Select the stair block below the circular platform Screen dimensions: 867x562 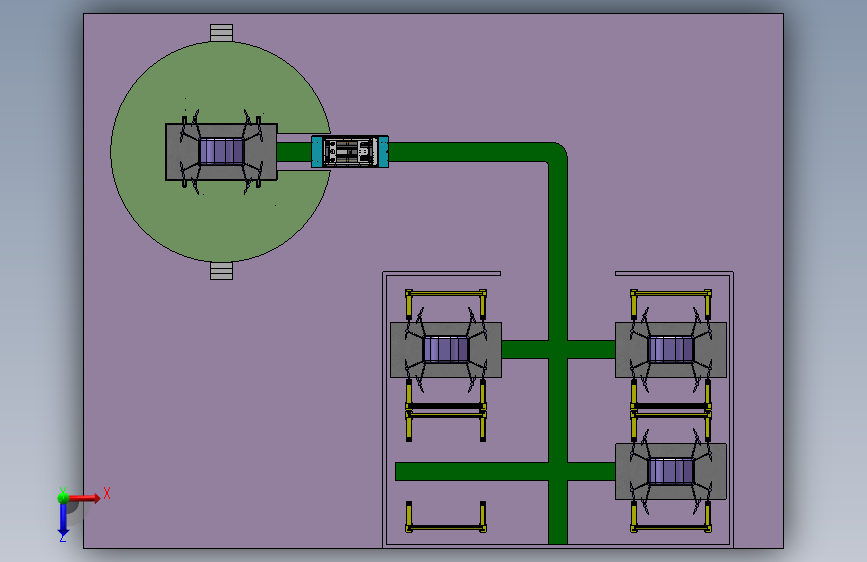[x=221, y=271]
